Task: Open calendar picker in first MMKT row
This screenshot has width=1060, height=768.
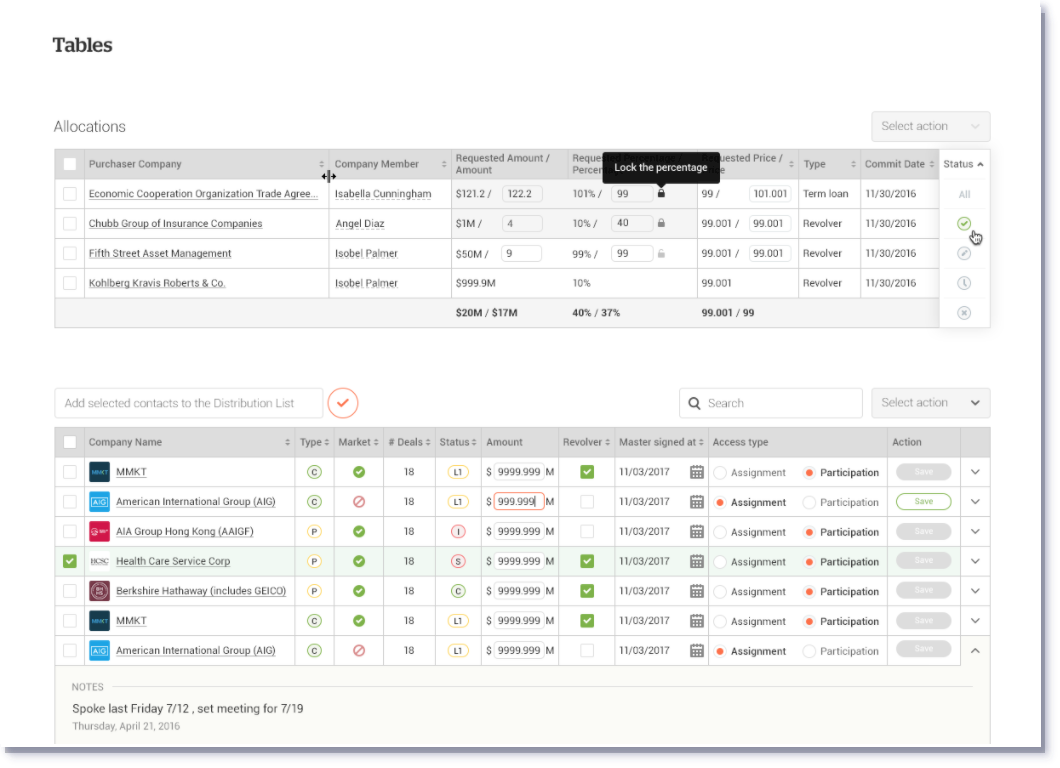Action: (x=697, y=473)
